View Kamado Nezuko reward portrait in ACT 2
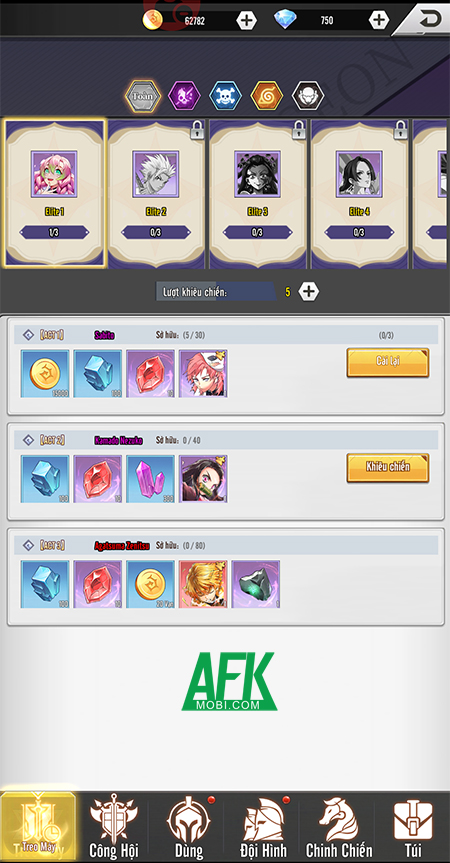Screen dimensions: 450x863 pyautogui.click(x=203, y=479)
